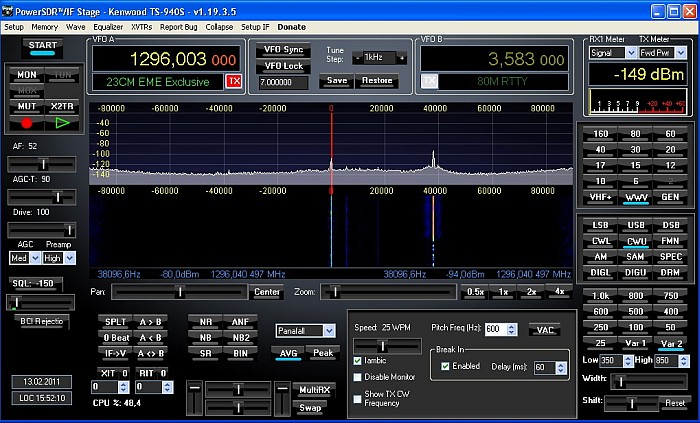Decrease tune step with minus button

pos(357,58)
